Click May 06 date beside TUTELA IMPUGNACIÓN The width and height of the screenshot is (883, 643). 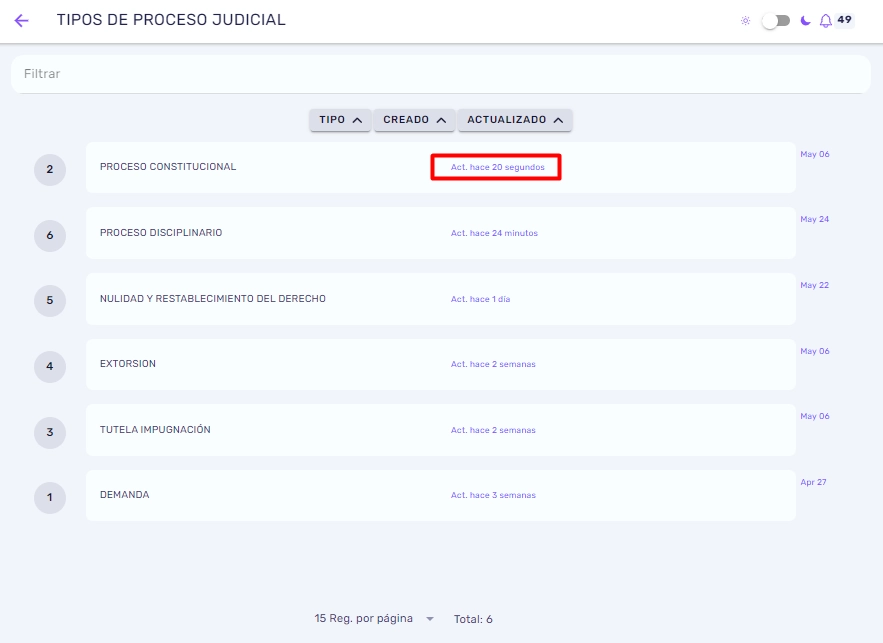click(x=815, y=416)
